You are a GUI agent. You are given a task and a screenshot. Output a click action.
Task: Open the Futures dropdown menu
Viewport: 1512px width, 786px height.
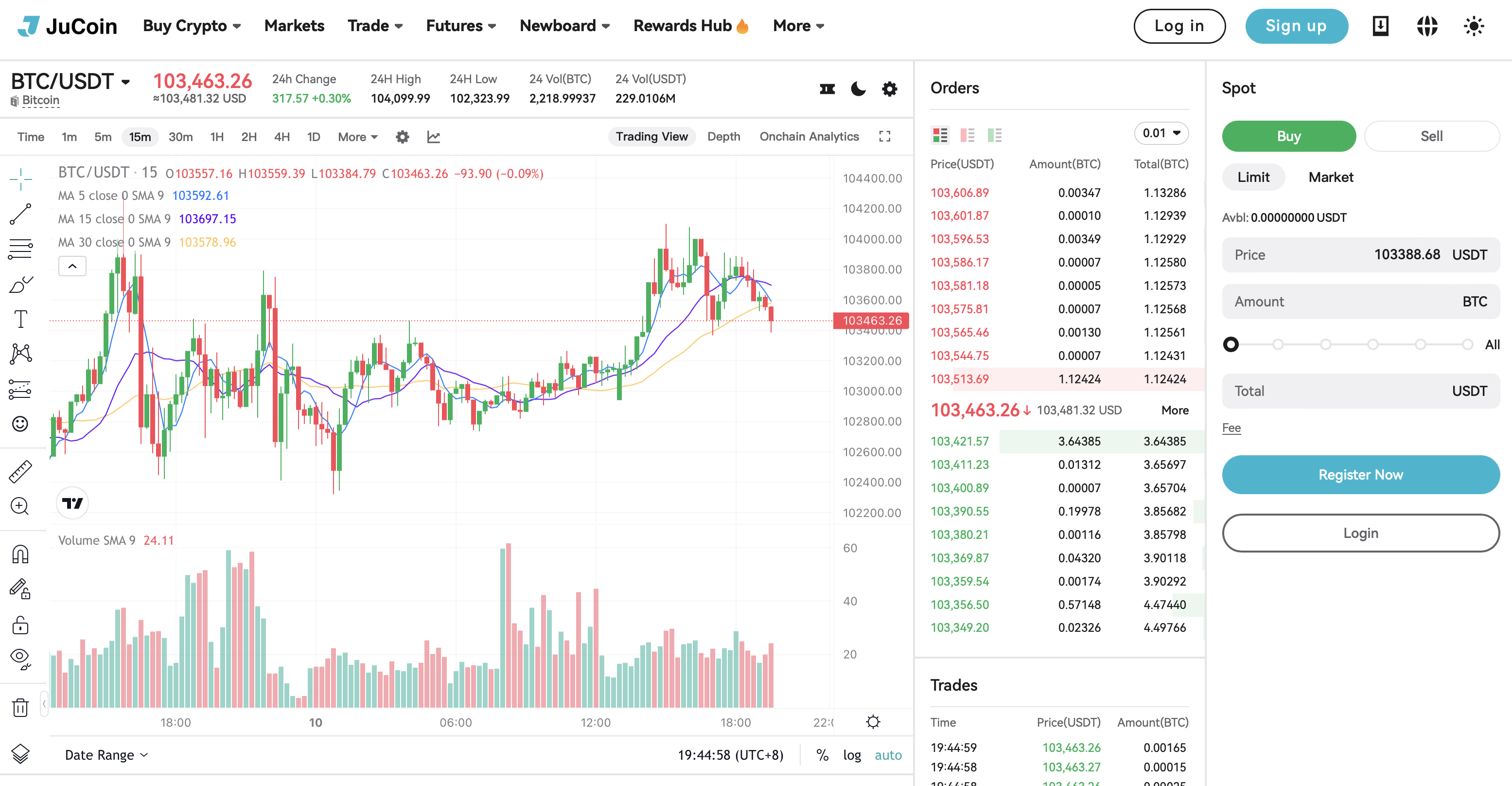coord(461,26)
